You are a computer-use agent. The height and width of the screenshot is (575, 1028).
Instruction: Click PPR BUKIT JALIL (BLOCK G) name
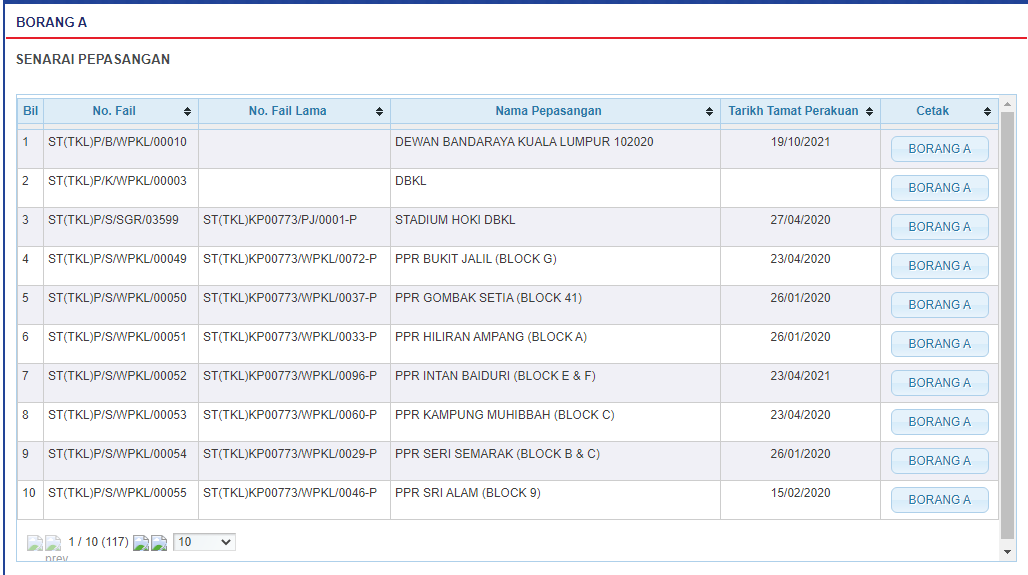(x=475, y=258)
